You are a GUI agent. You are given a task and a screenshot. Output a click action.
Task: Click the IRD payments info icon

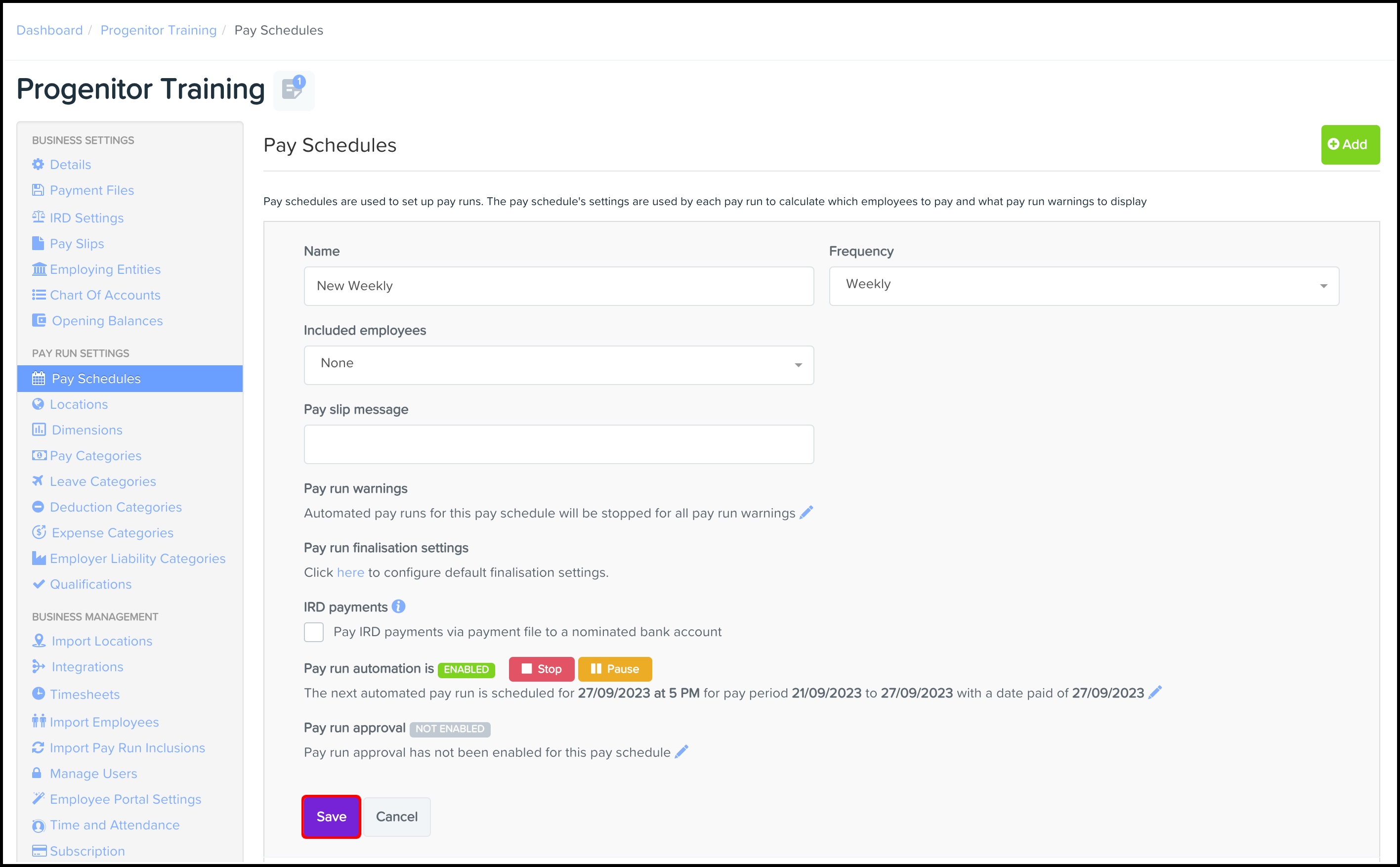[398, 606]
